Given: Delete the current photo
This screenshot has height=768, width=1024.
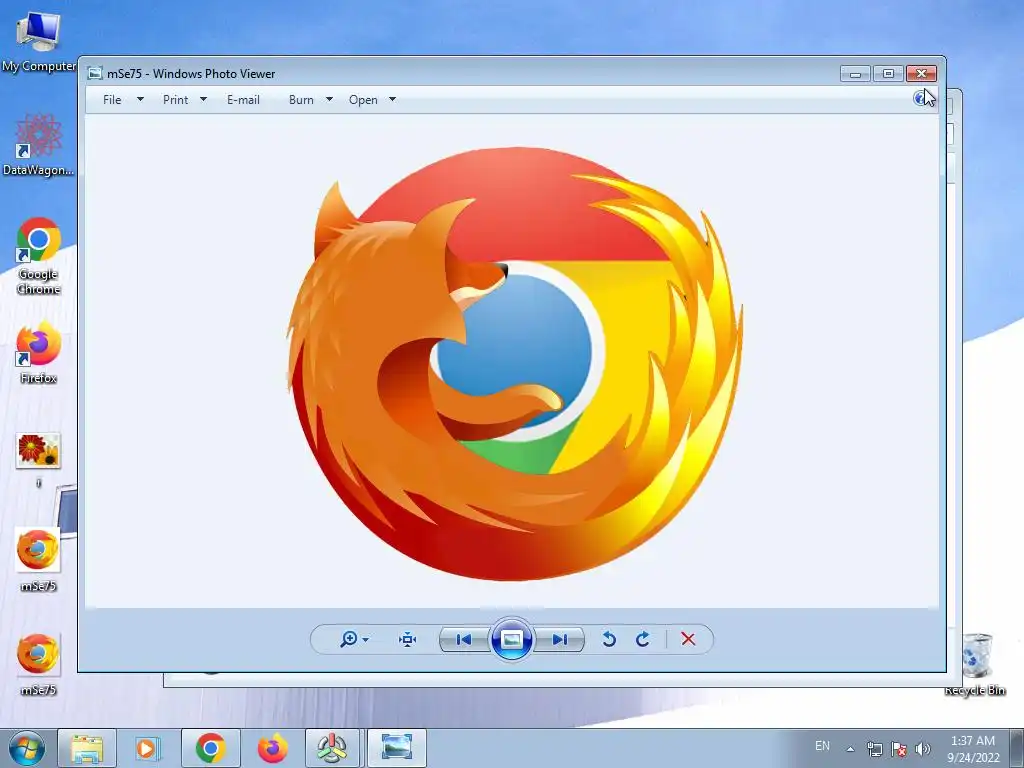Looking at the screenshot, I should tap(688, 639).
